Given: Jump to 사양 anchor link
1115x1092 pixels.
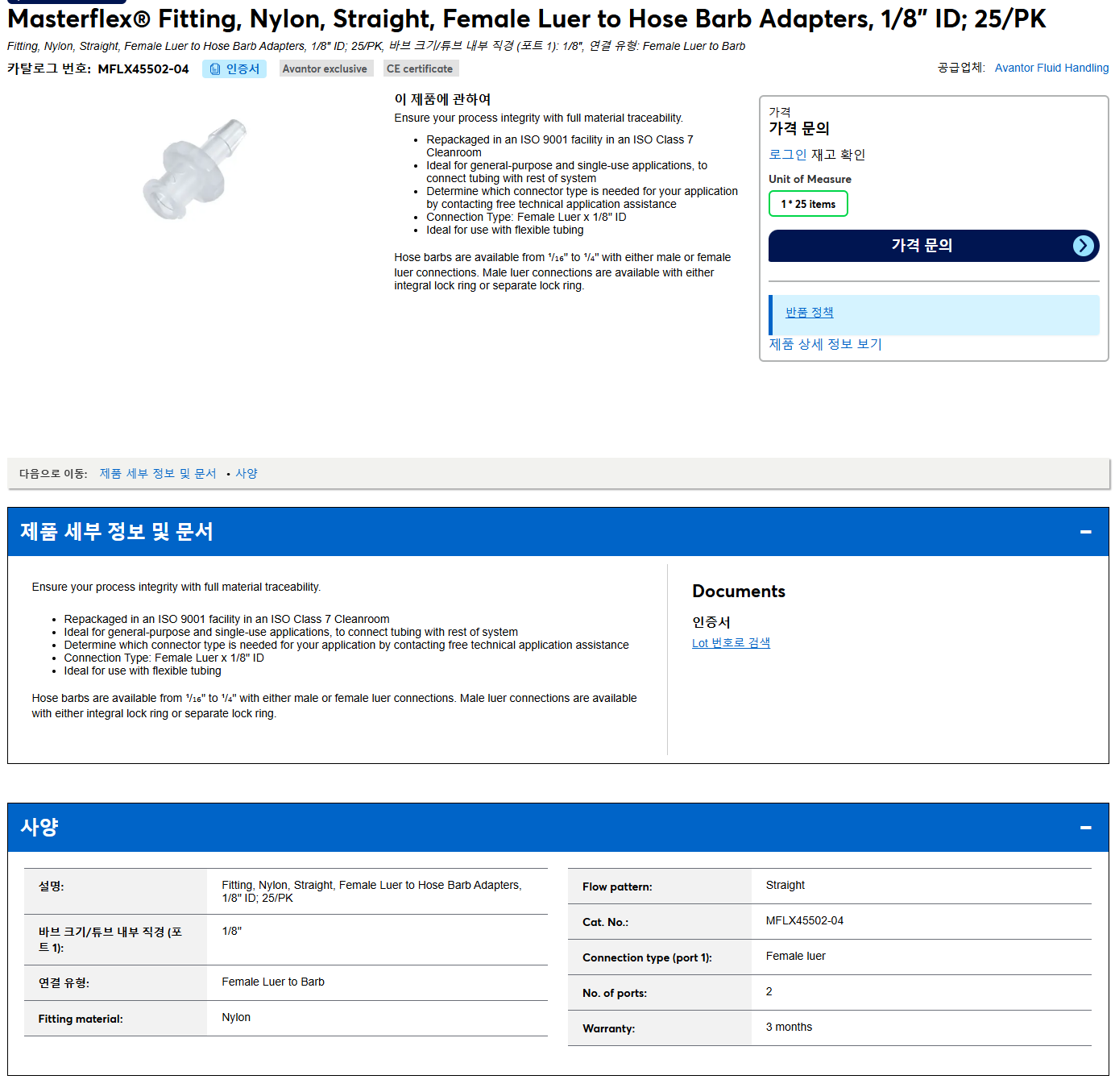Looking at the screenshot, I should point(247,474).
